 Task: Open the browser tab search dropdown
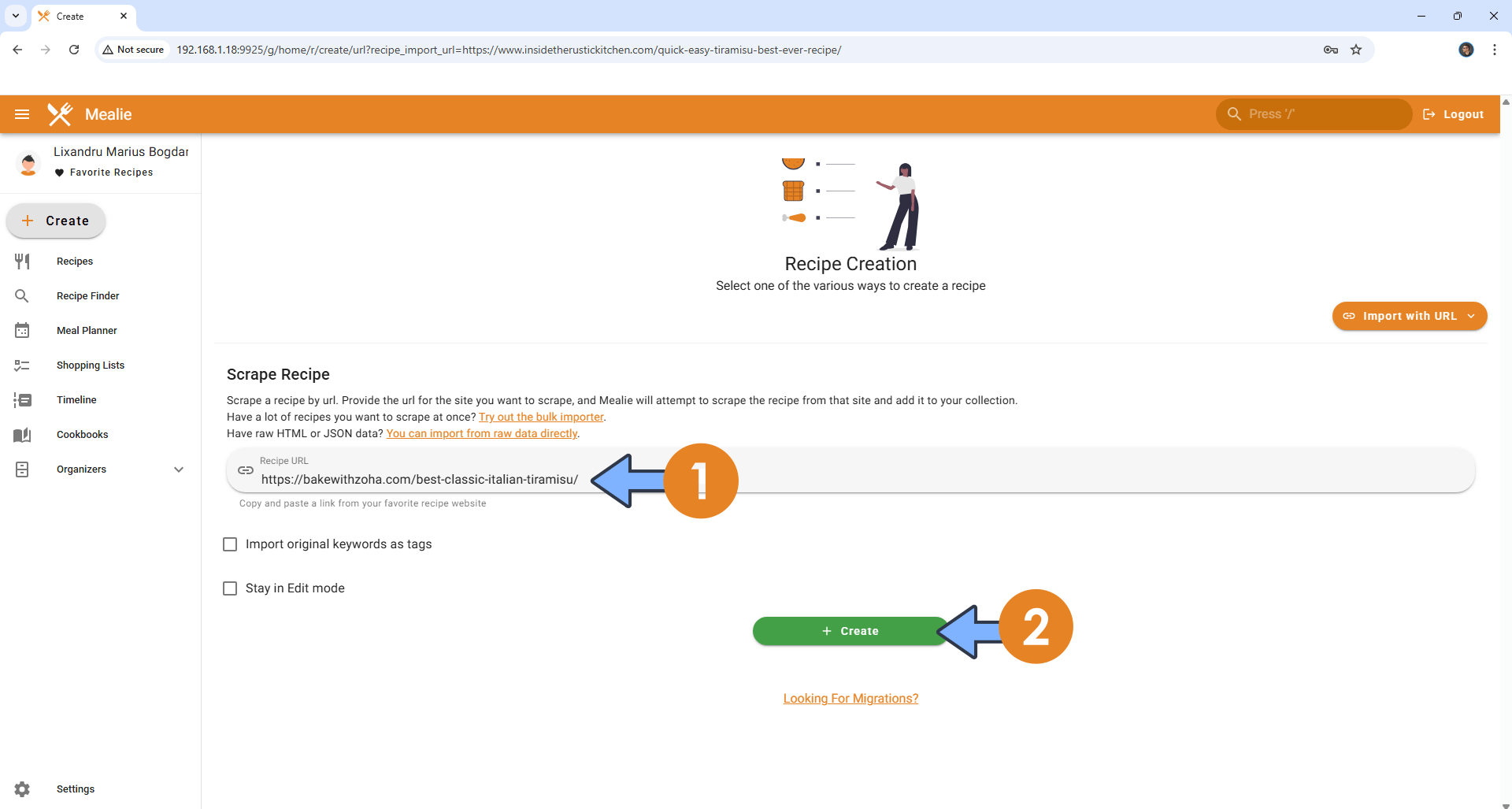[16, 16]
